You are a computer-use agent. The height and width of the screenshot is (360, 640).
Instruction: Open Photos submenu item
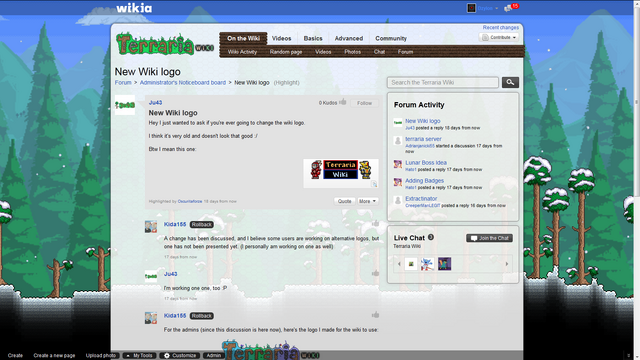click(x=353, y=52)
